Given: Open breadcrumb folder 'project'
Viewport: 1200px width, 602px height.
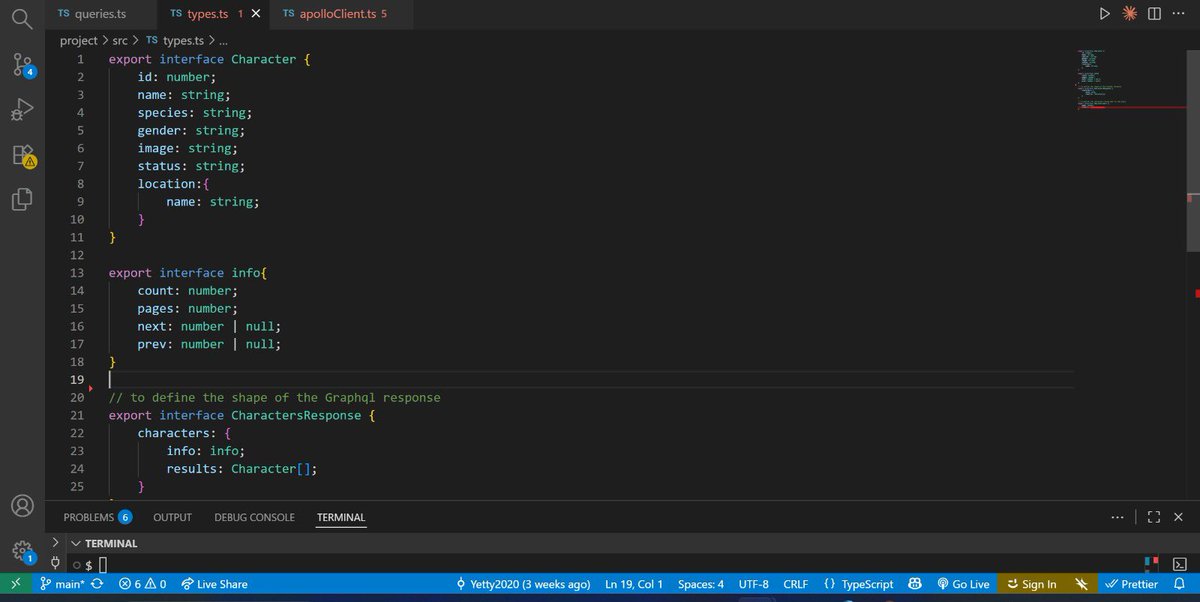Looking at the screenshot, I should pos(79,40).
